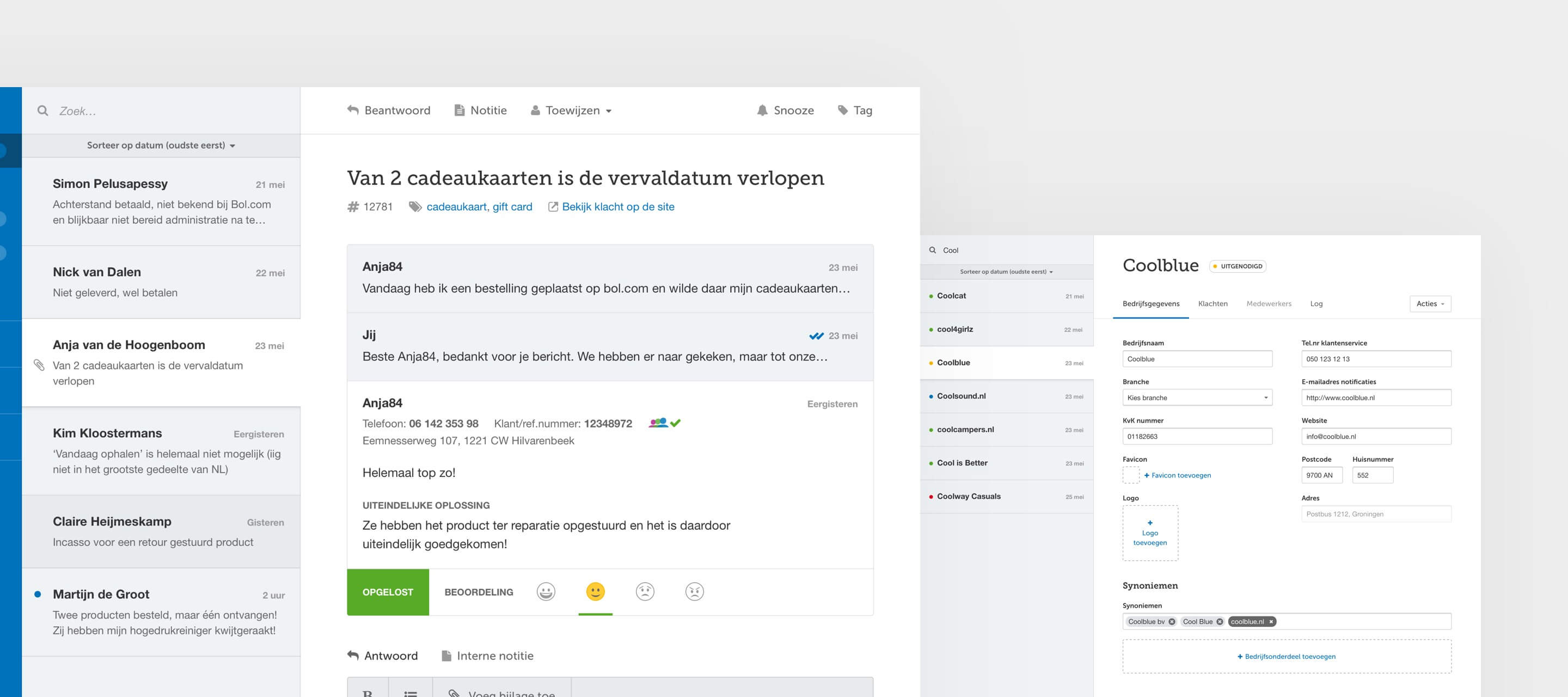Select the angry face rating

pyautogui.click(x=695, y=592)
